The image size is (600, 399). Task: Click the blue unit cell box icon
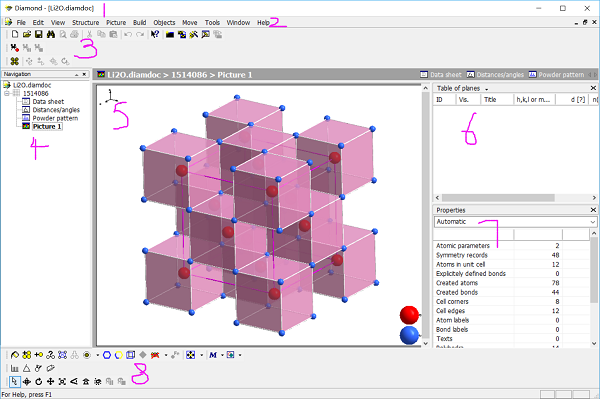click(130, 355)
